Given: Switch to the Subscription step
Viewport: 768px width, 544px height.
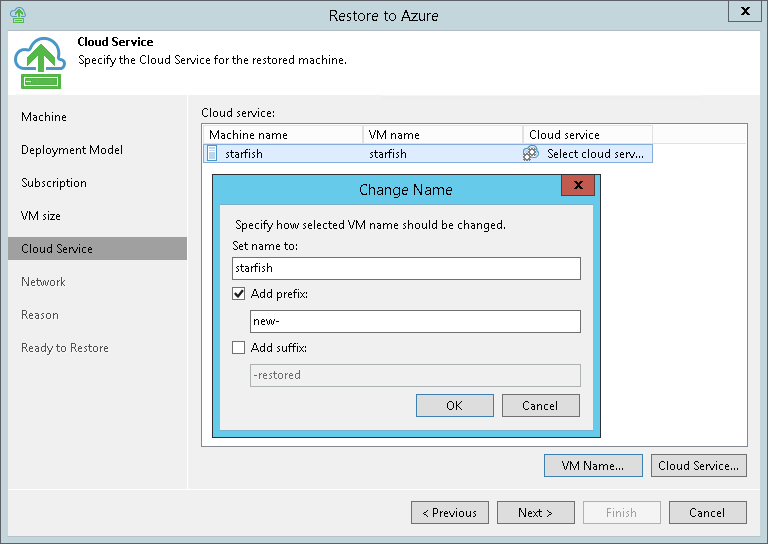Looking at the screenshot, I should coord(54,183).
